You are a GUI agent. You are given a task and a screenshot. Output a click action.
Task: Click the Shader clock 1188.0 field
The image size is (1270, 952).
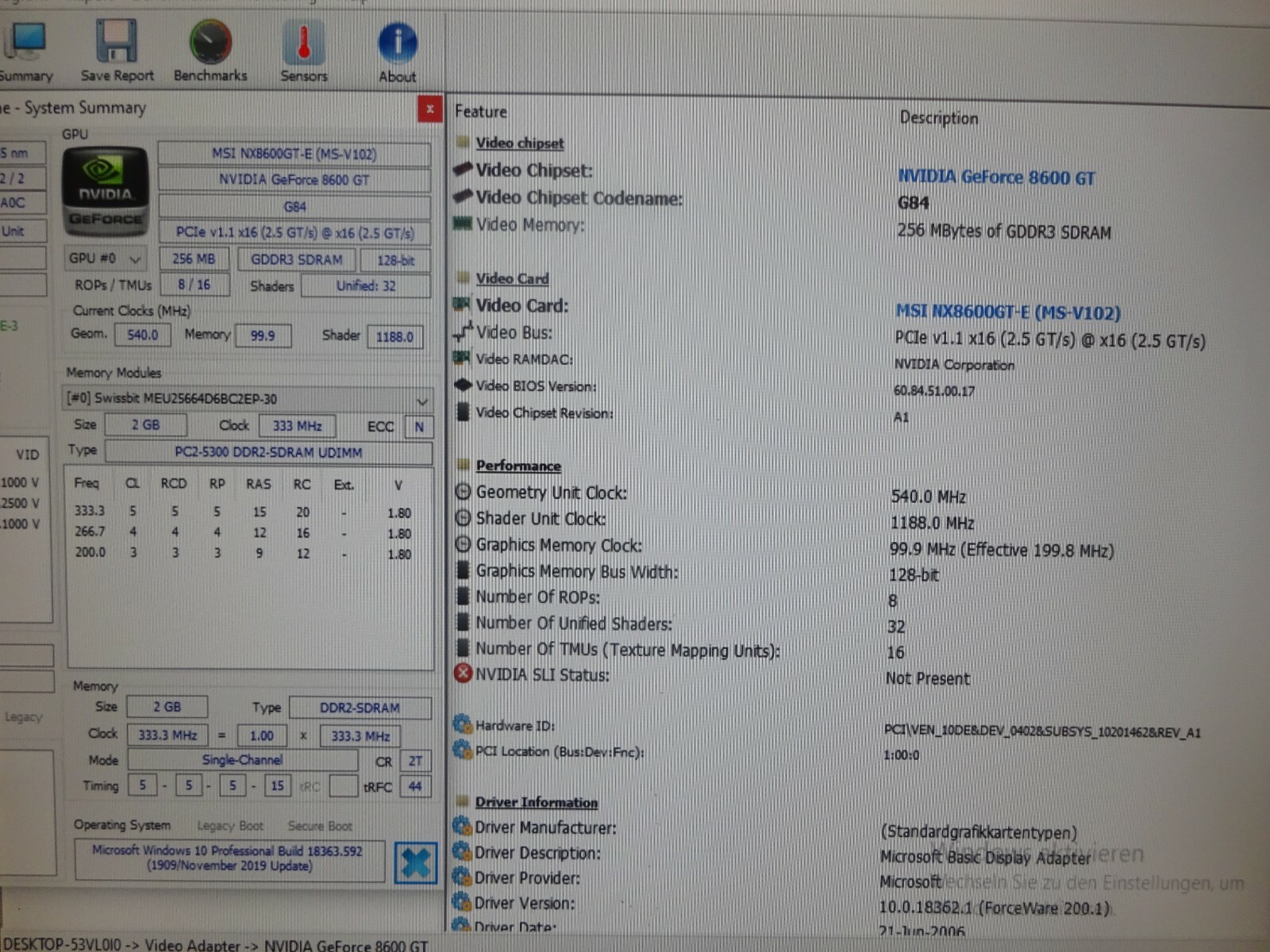pos(394,336)
